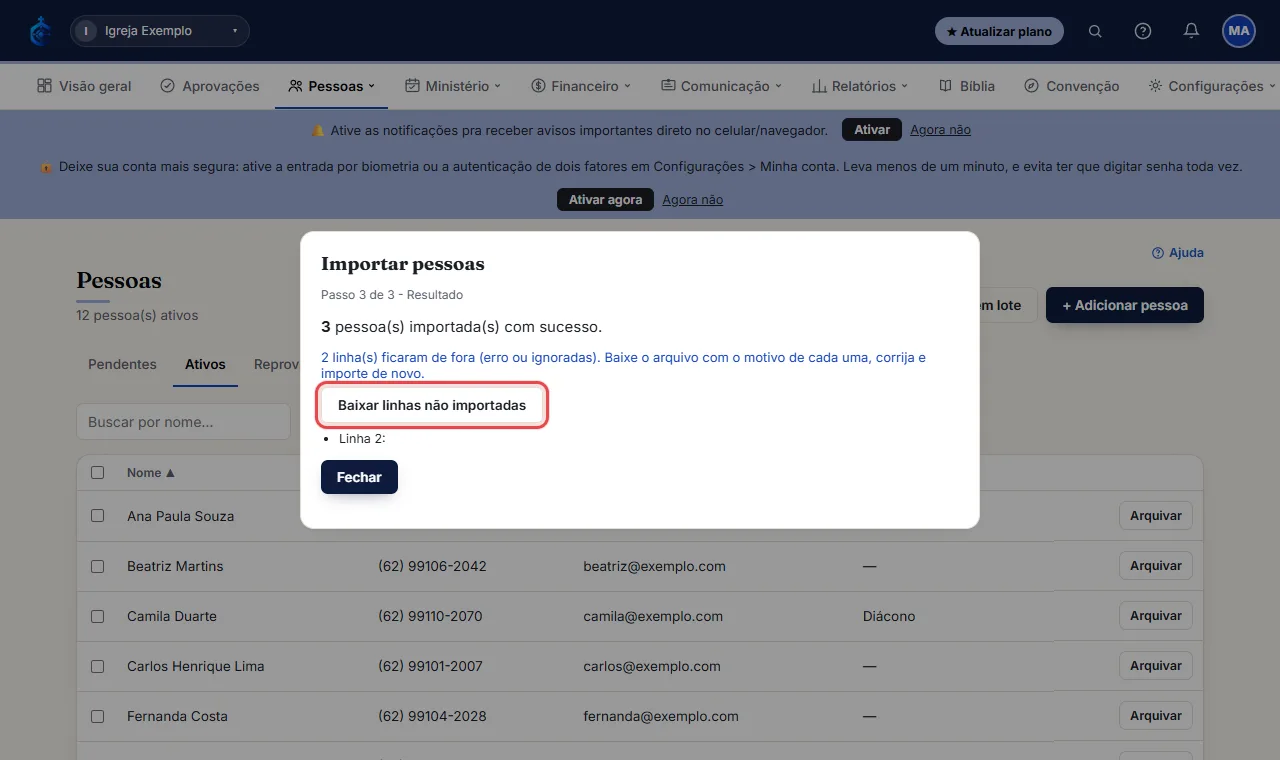
Task: Click the app logo in top-left corner
Action: [41, 31]
